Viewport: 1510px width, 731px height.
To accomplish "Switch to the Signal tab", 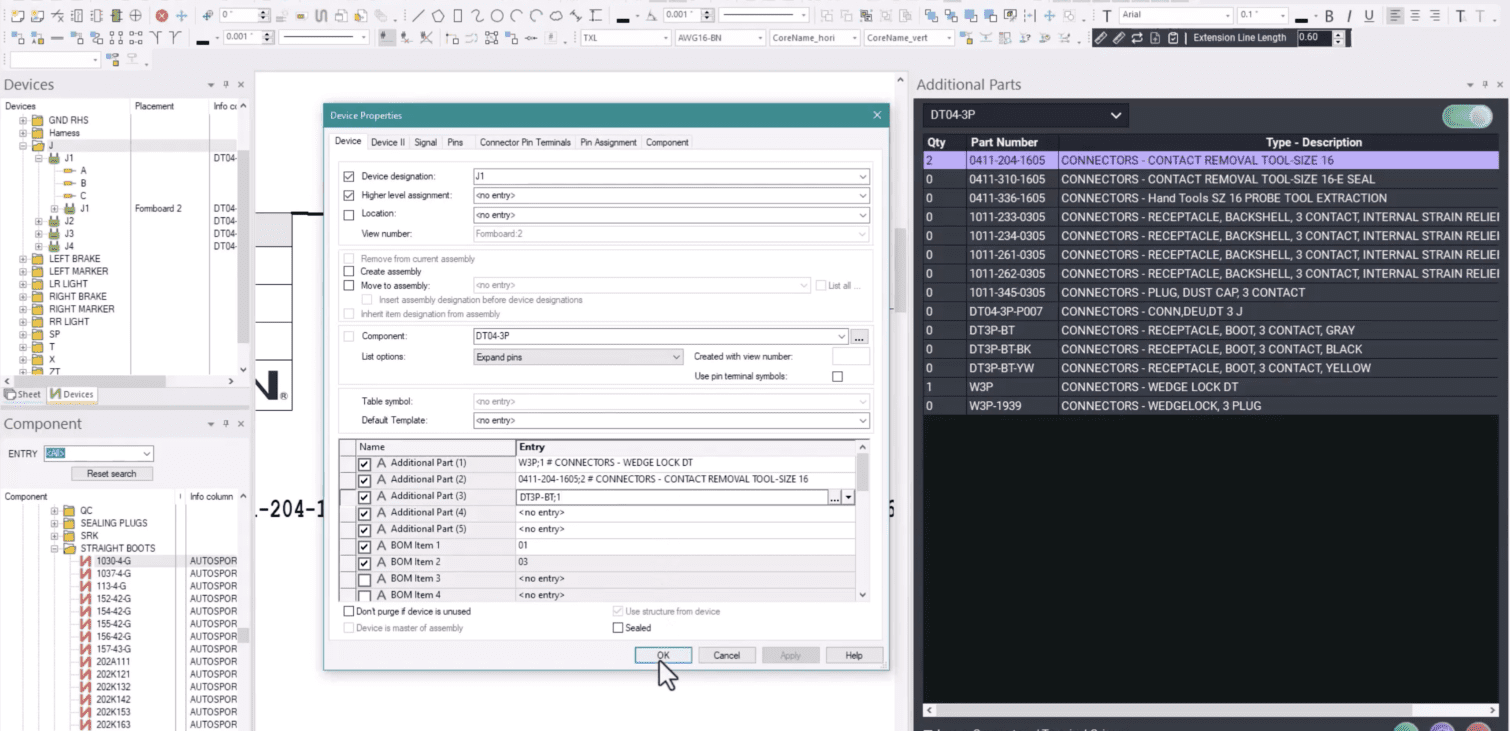I will click(x=426, y=142).
